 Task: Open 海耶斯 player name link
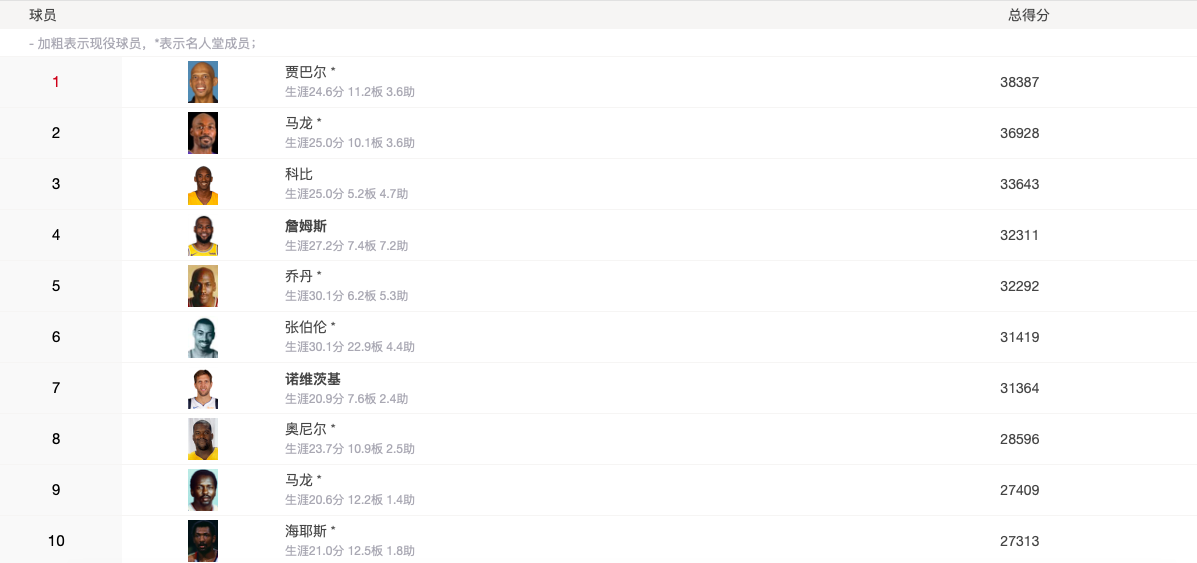point(305,531)
